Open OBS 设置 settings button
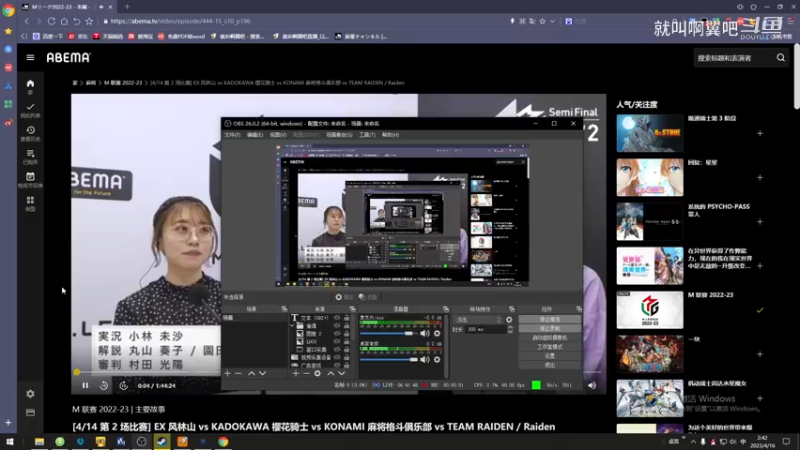800x450 pixels. 549,356
